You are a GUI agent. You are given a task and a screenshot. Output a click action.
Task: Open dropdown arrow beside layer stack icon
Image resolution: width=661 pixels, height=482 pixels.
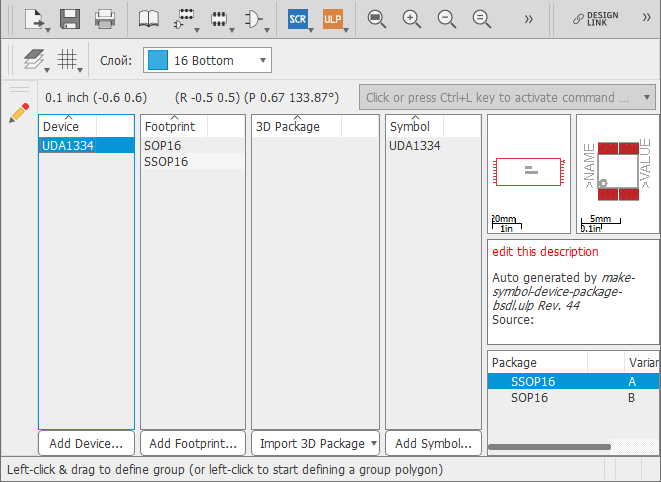pyautogui.click(x=47, y=70)
